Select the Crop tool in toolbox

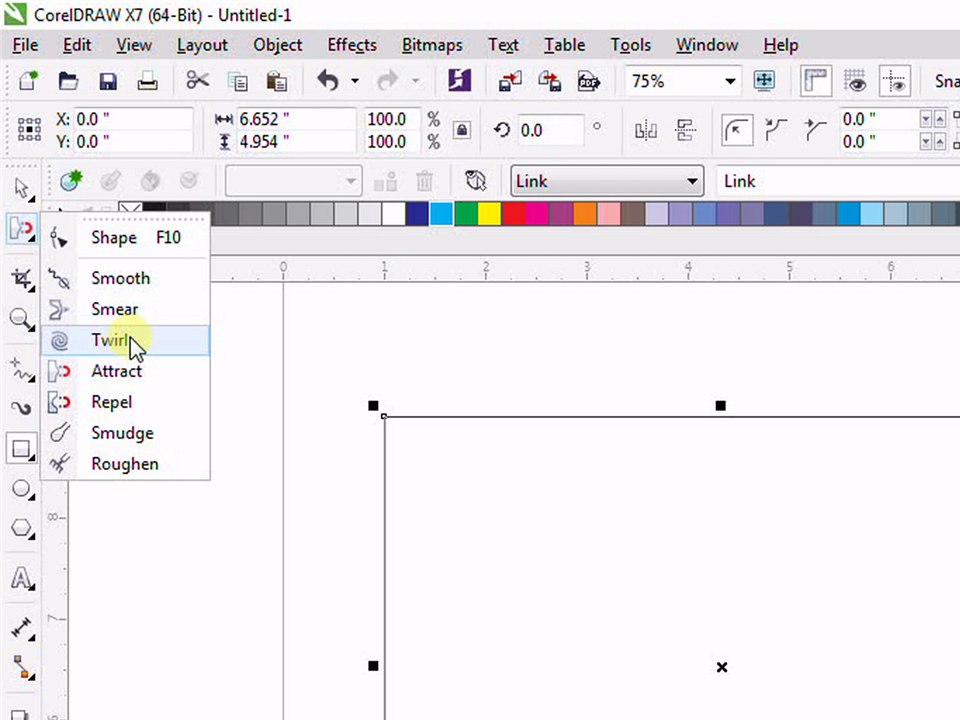click(21, 279)
